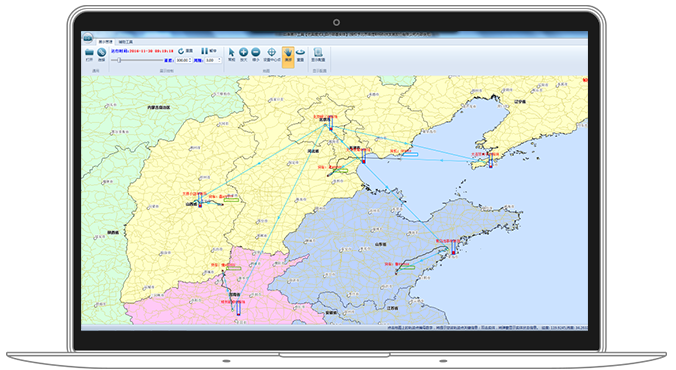Open the display configuration document icon
Image resolution: width=676 pixels, height=370 pixels.
[318, 53]
